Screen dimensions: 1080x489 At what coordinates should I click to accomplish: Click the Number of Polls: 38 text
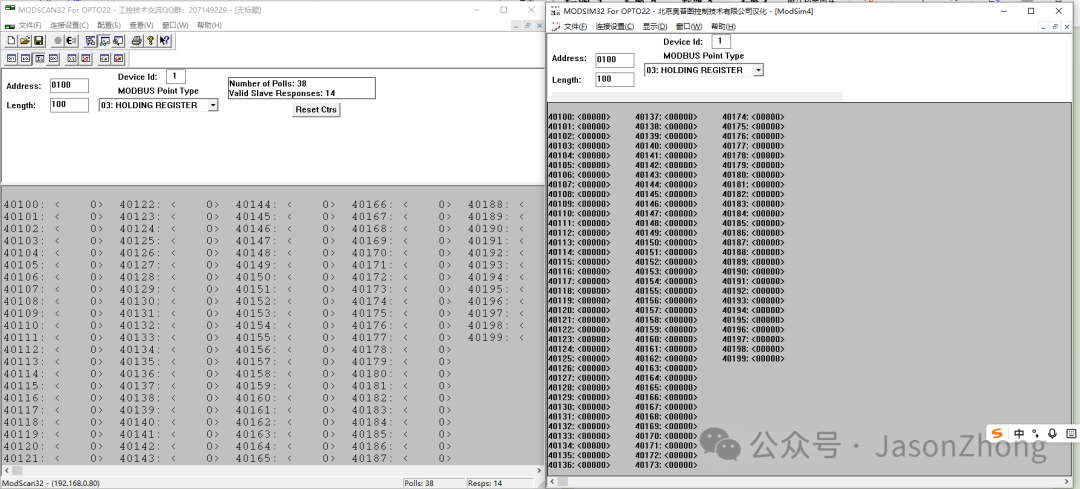point(268,84)
